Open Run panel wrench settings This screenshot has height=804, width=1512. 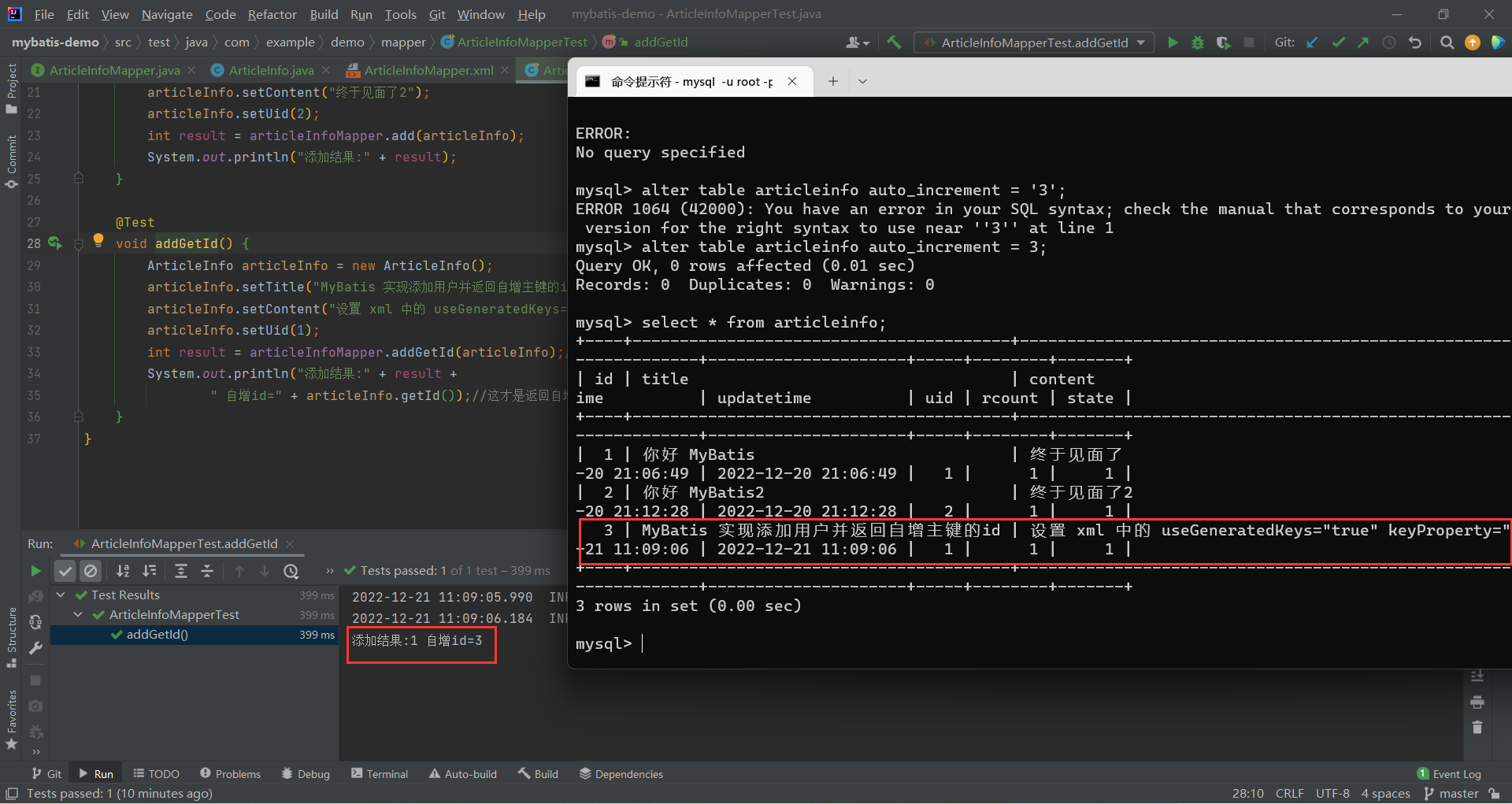point(35,648)
